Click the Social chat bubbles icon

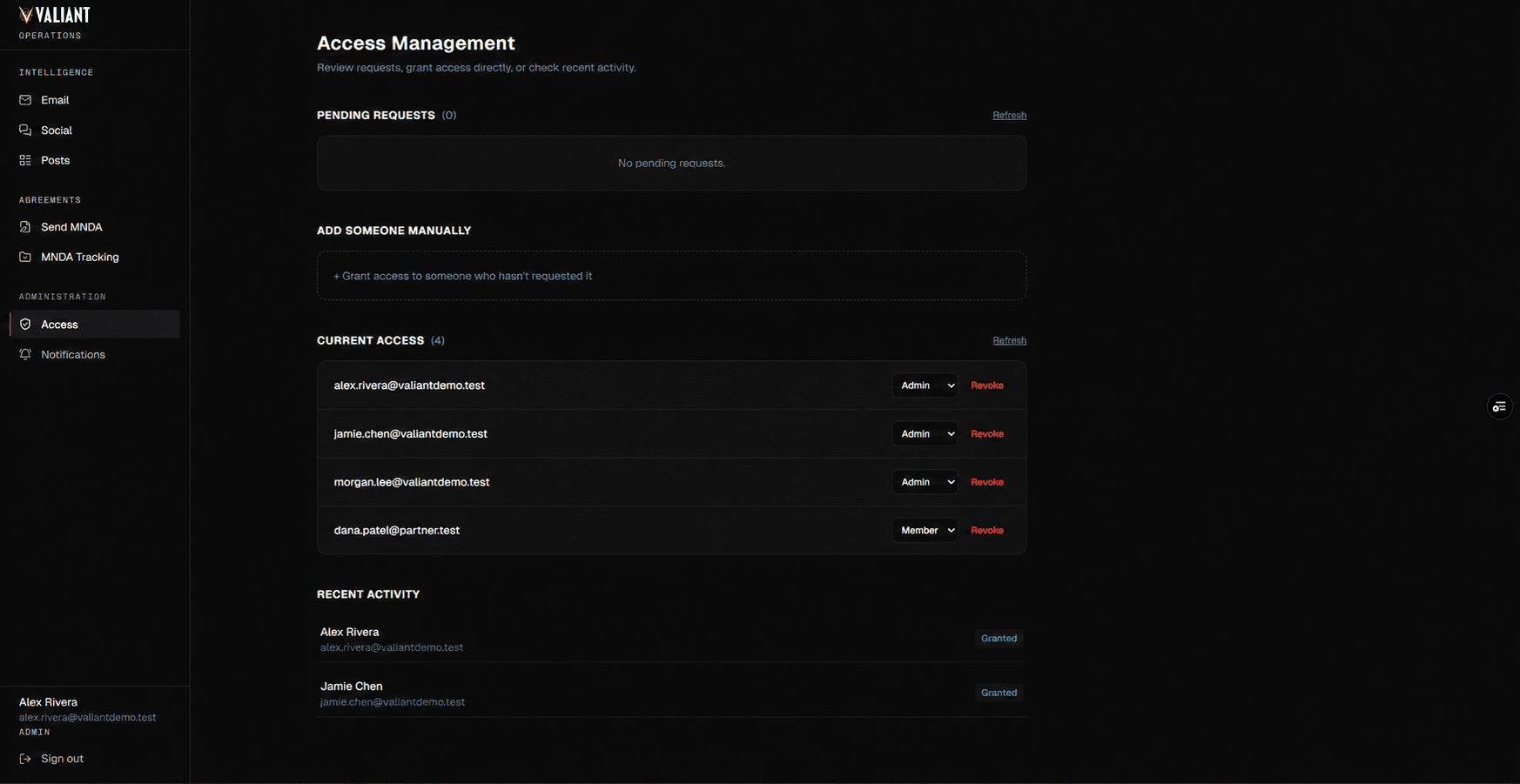(x=25, y=131)
